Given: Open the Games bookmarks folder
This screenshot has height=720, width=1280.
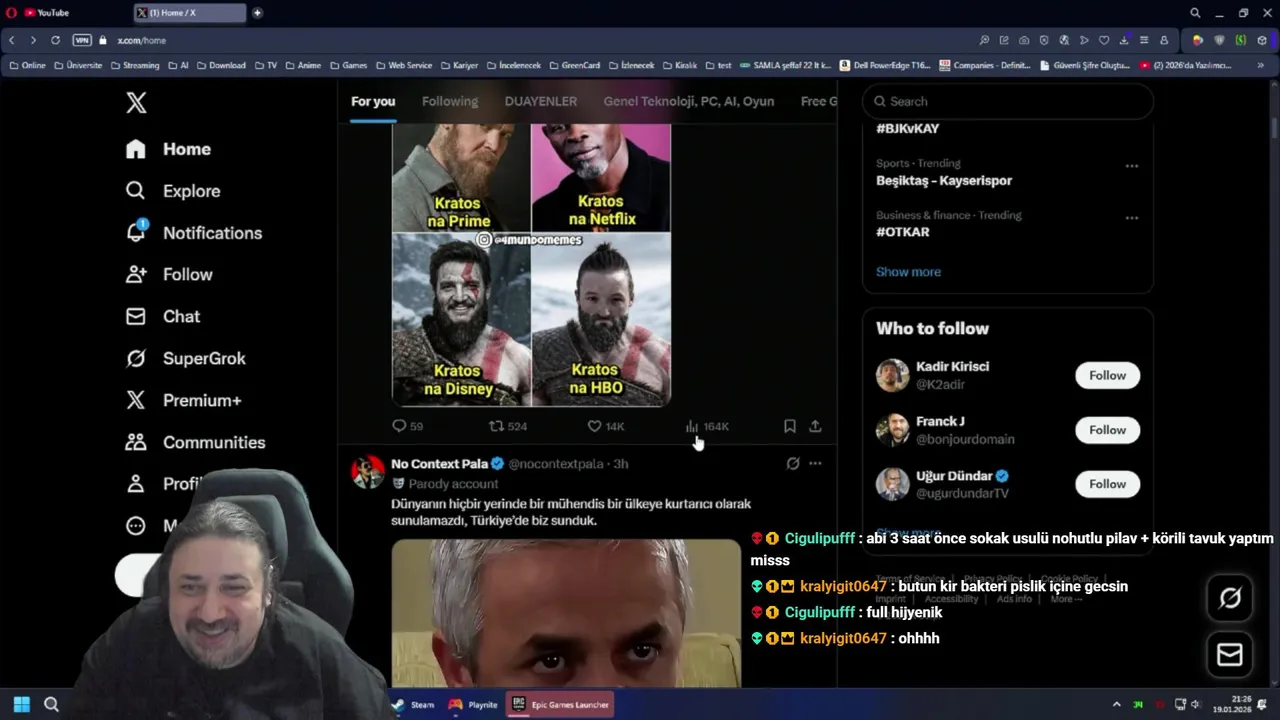Looking at the screenshot, I should coord(349,65).
